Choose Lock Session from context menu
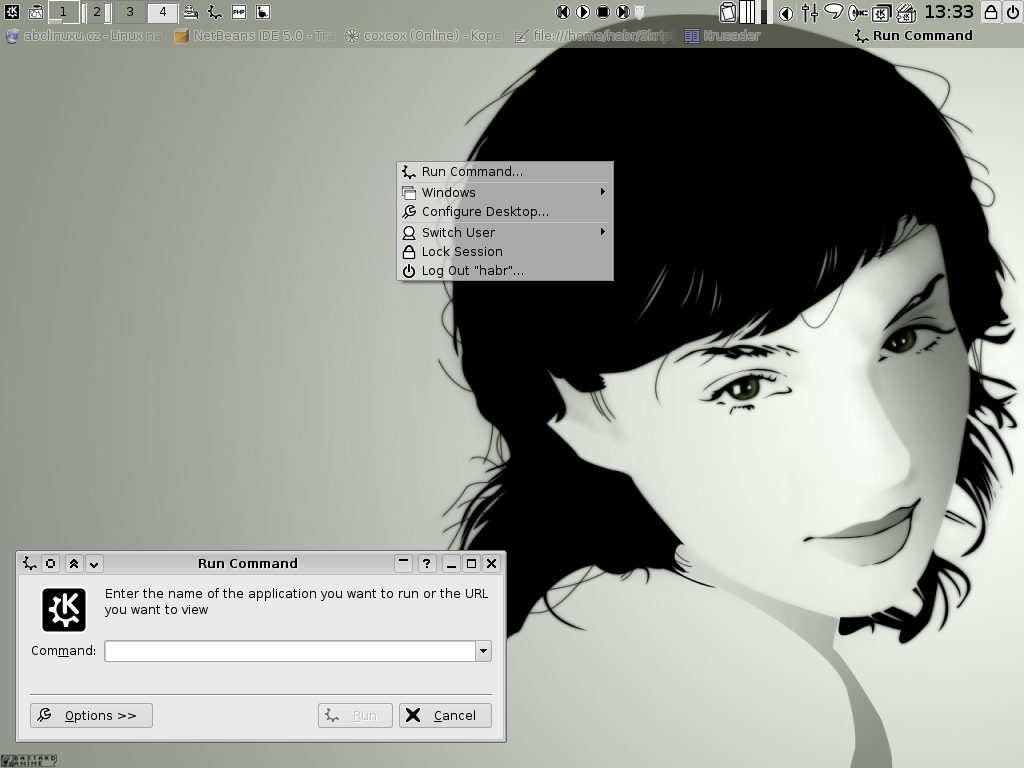The height and width of the screenshot is (768, 1024). tap(505, 251)
